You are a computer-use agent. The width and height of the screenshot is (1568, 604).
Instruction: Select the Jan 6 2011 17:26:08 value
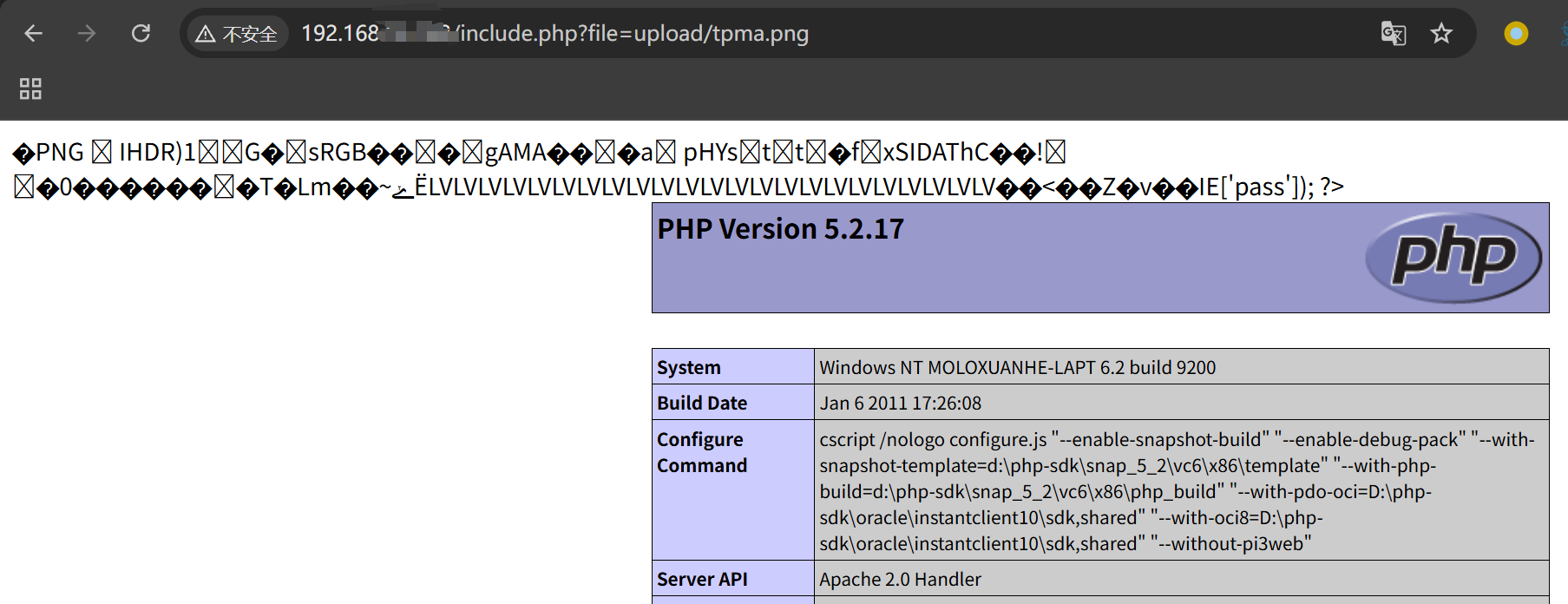[x=901, y=404]
